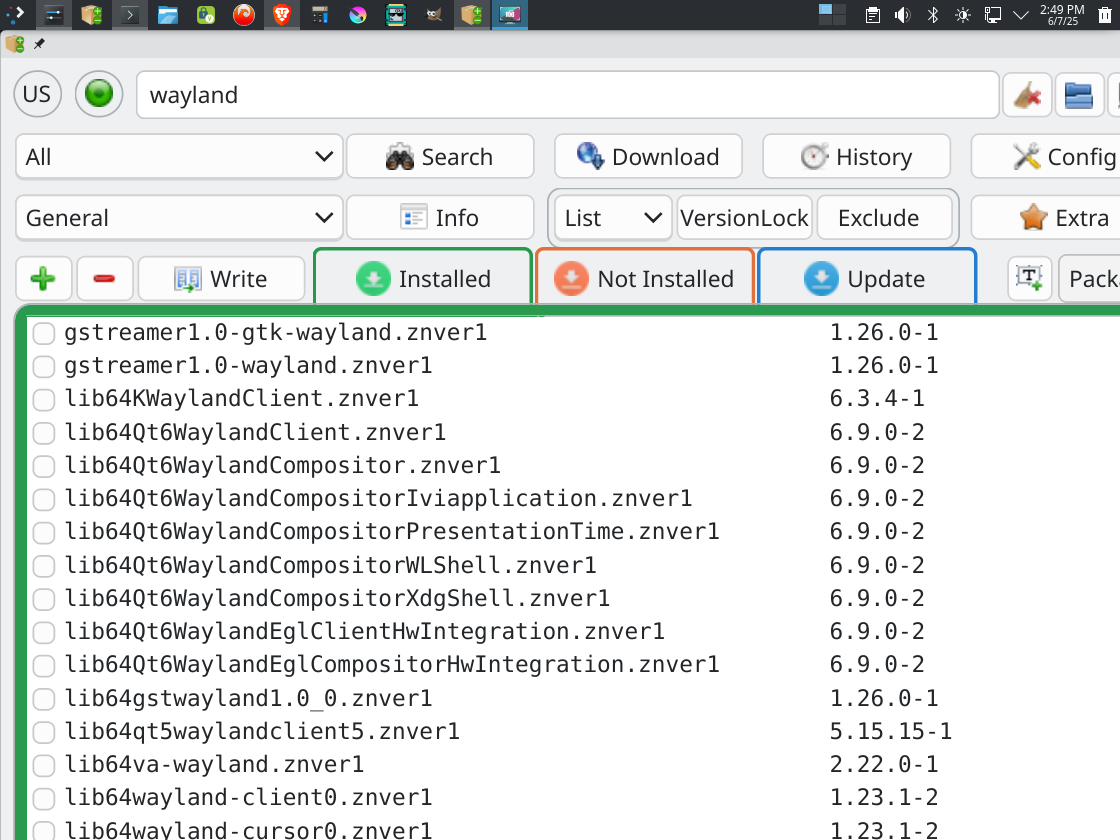This screenshot has height=840, width=1120.
Task: Click the pin icon in title bar
Action: 39,44
